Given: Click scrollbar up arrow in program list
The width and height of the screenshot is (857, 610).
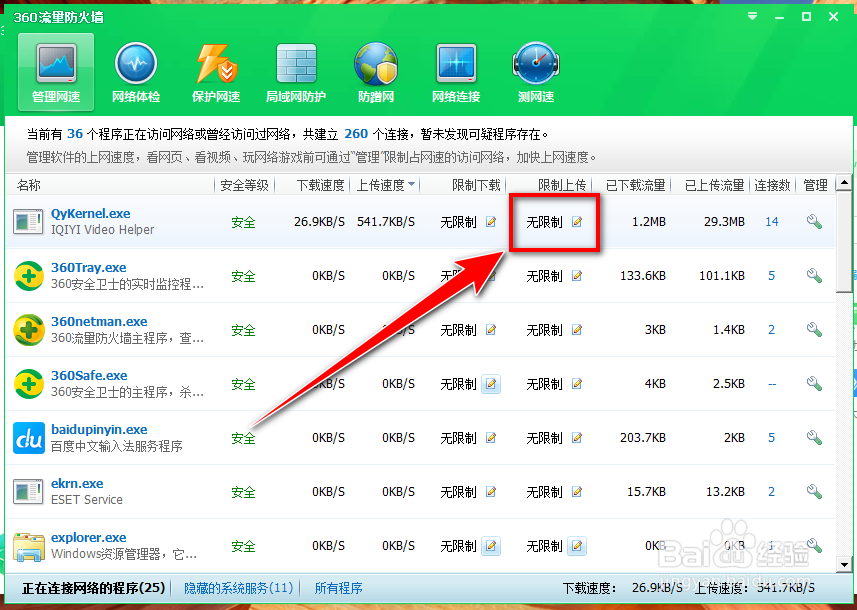Looking at the screenshot, I should pyautogui.click(x=844, y=183).
